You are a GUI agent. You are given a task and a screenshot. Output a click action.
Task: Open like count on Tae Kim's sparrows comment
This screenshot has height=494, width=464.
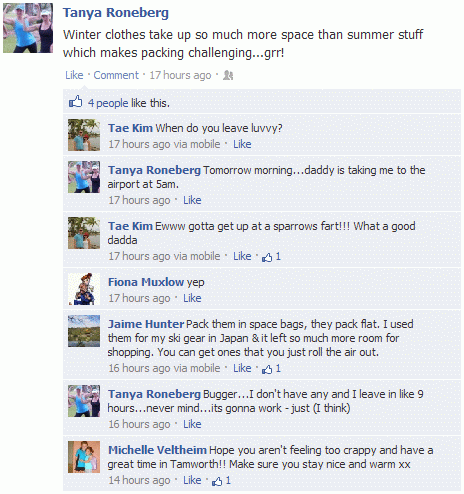pyautogui.click(x=272, y=257)
